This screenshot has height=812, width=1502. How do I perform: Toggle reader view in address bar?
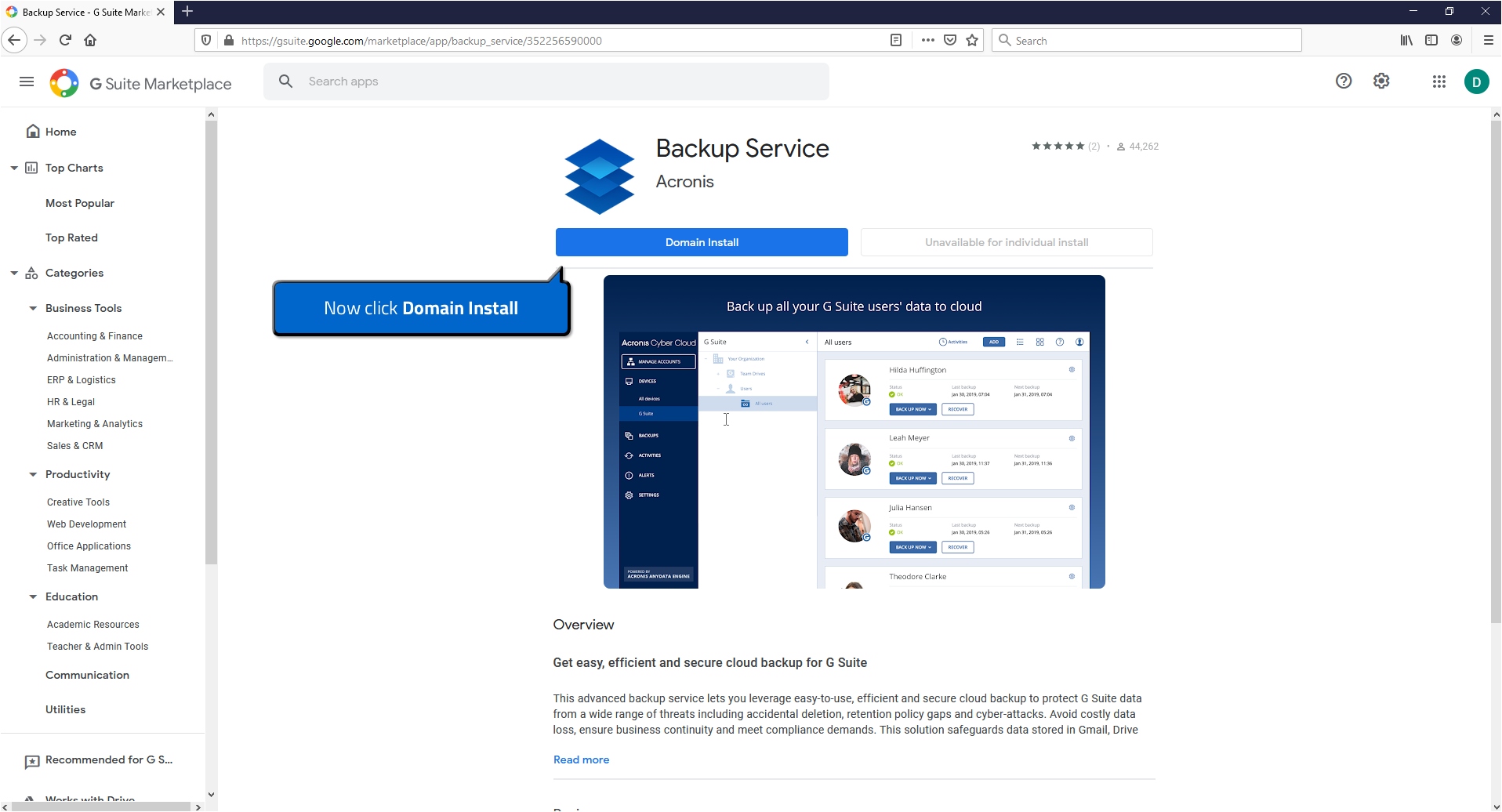tap(896, 40)
